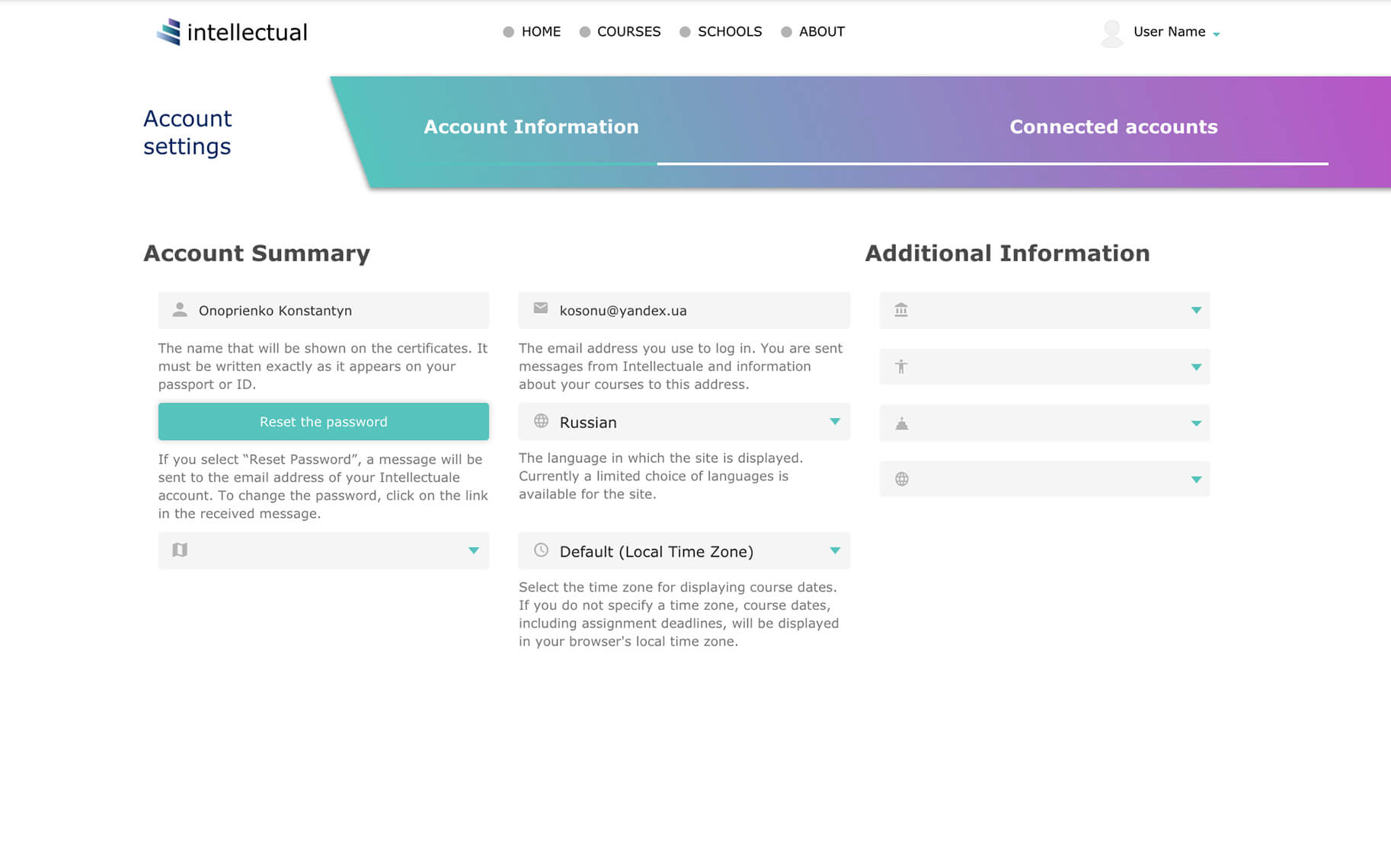This screenshot has width=1391, height=868.
Task: Switch to Connected accounts tab
Action: tap(1113, 126)
